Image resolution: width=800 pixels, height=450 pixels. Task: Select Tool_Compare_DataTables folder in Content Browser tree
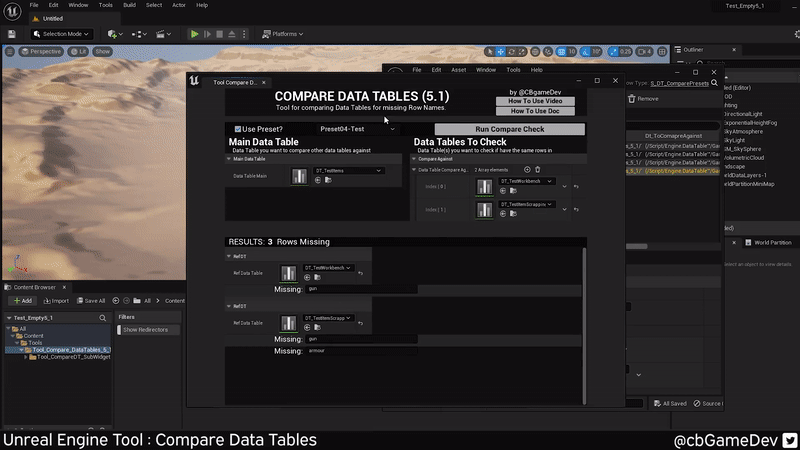click(70, 350)
